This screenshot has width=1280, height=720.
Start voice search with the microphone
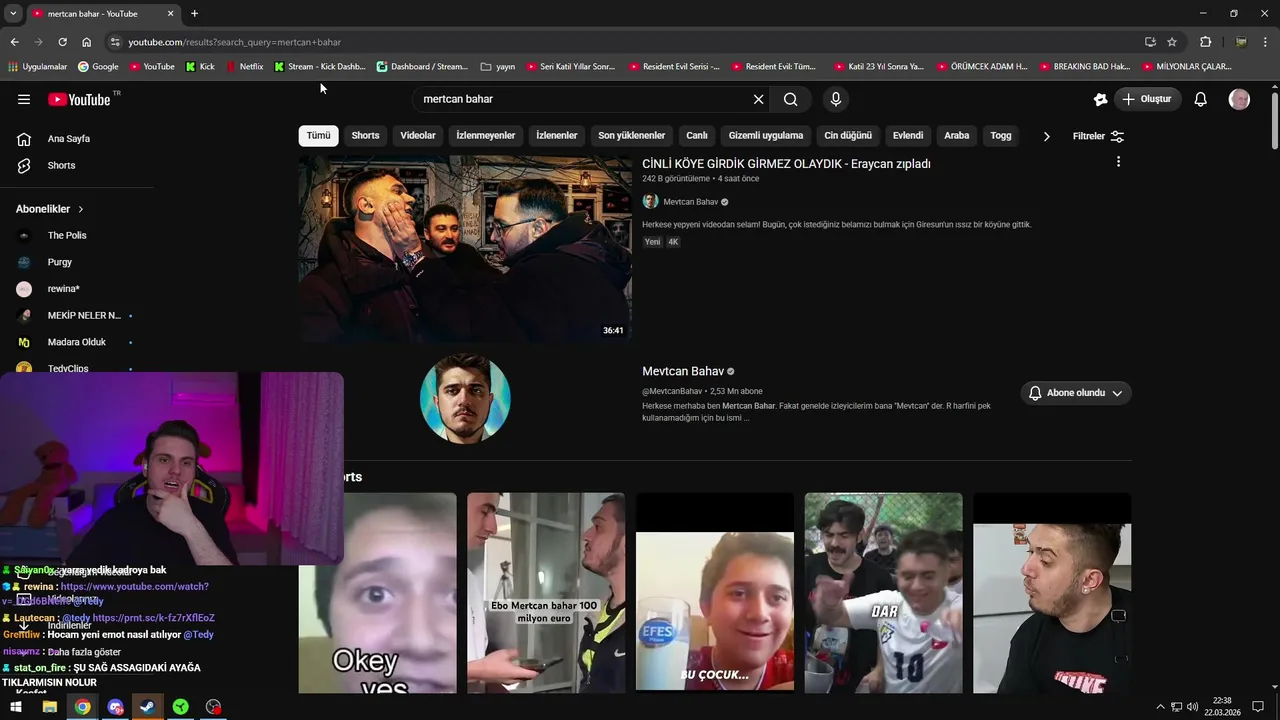pos(836,99)
